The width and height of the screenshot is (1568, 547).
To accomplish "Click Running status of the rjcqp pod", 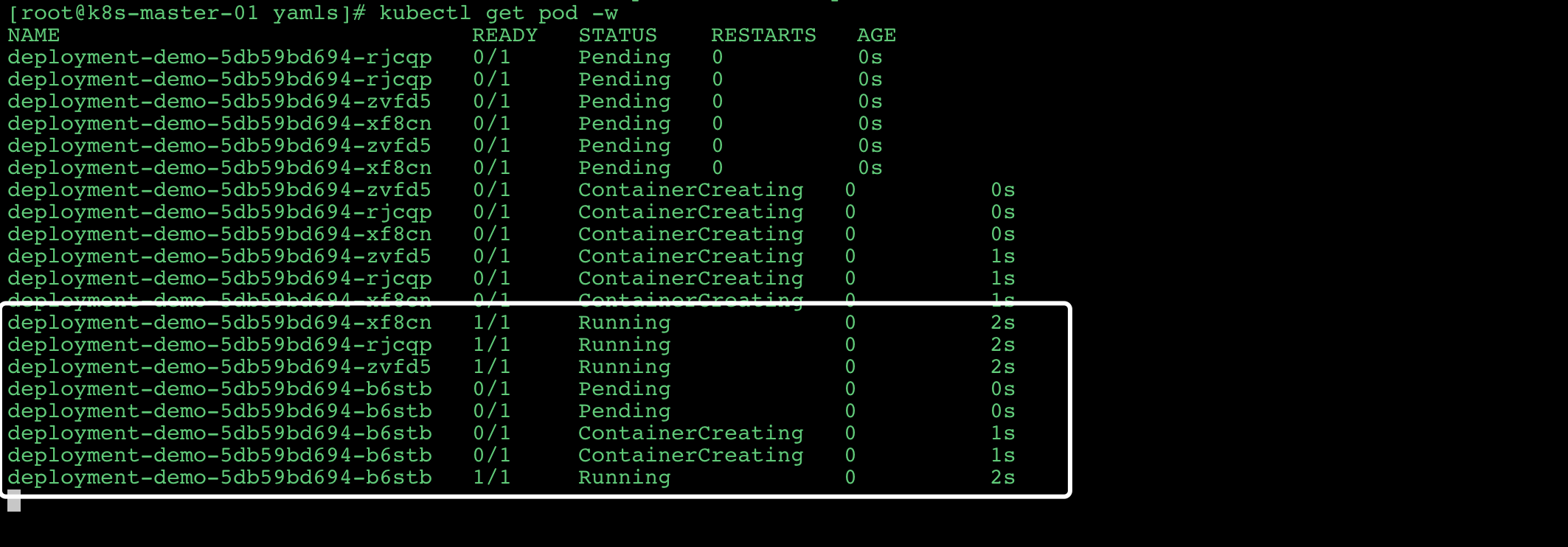I will (x=624, y=345).
